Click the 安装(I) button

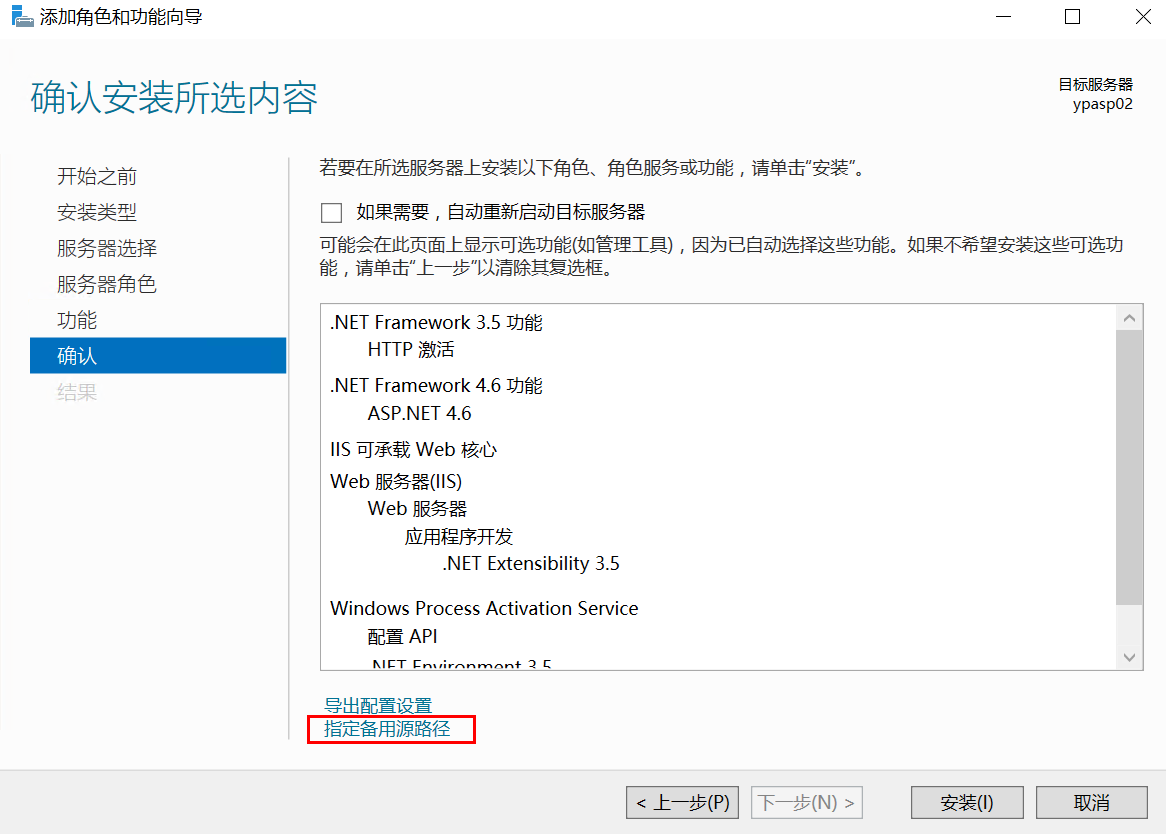tap(966, 802)
